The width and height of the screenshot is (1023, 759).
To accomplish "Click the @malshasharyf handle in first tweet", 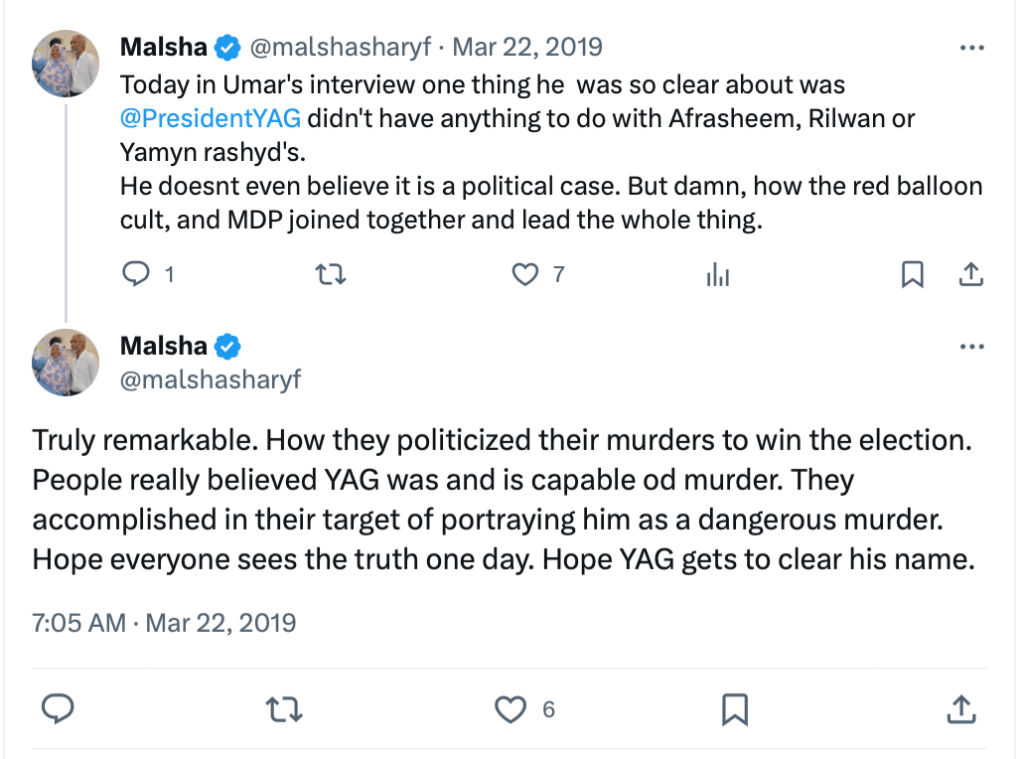I will [x=342, y=47].
